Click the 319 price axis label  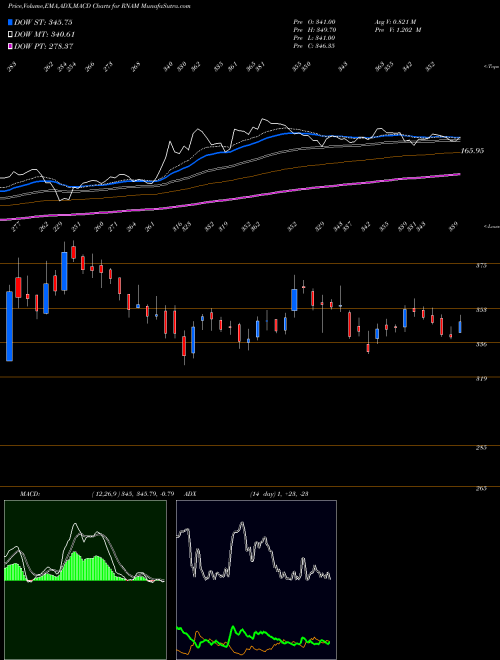point(481,379)
